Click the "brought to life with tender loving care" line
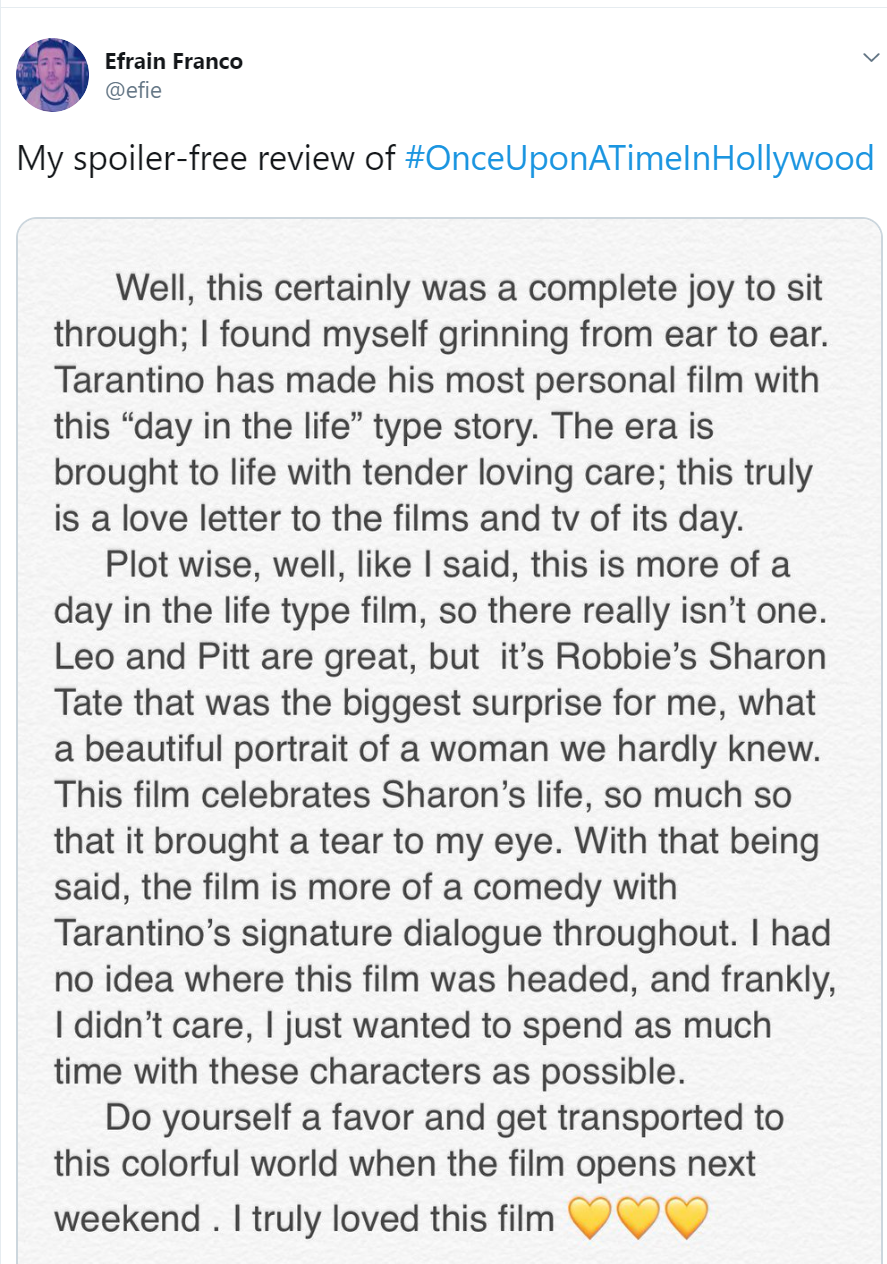 (x=434, y=473)
